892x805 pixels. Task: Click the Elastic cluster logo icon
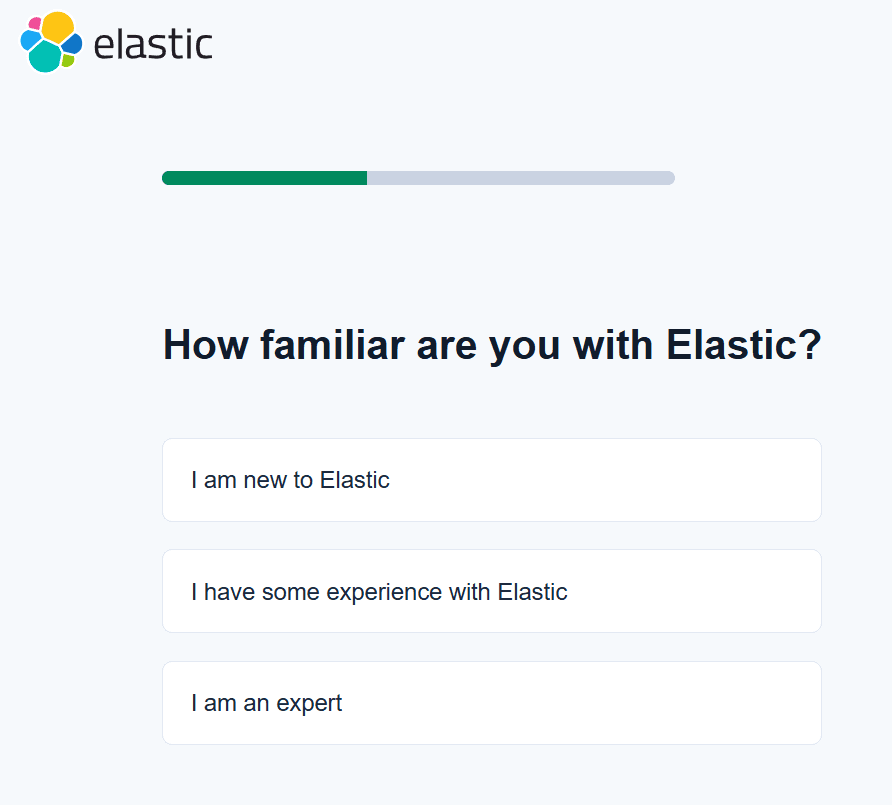coord(50,42)
